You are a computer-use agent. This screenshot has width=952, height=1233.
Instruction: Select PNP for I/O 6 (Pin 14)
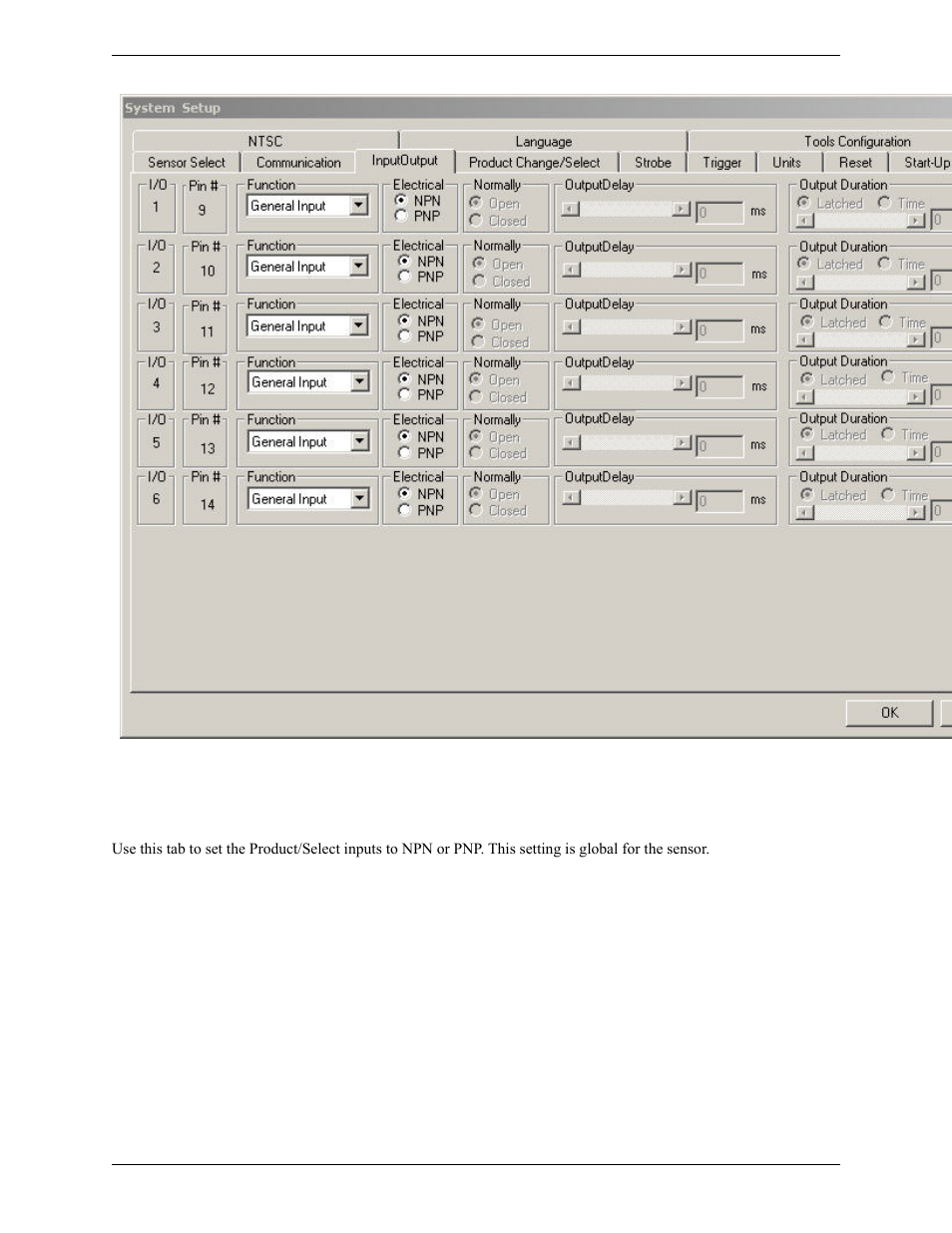420,510
